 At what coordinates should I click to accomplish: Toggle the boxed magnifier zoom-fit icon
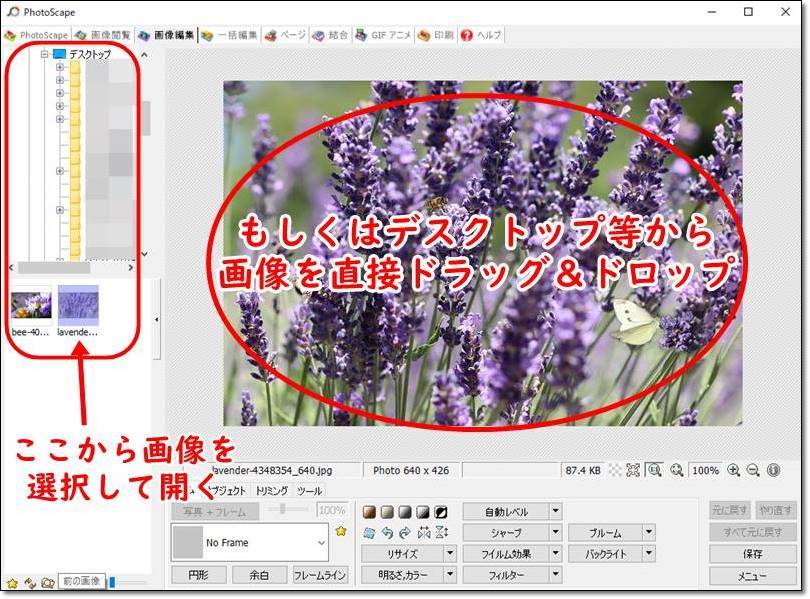(655, 470)
